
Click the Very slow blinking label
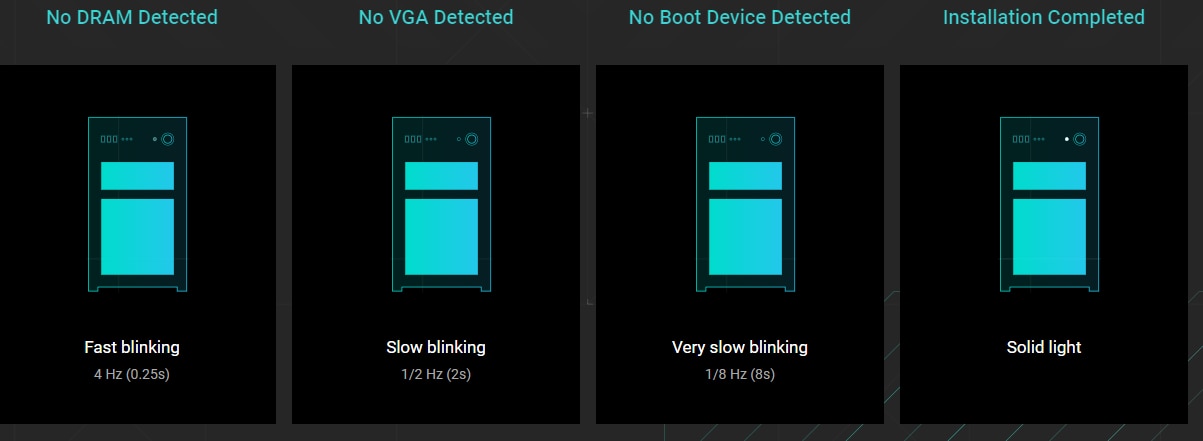tap(740, 348)
